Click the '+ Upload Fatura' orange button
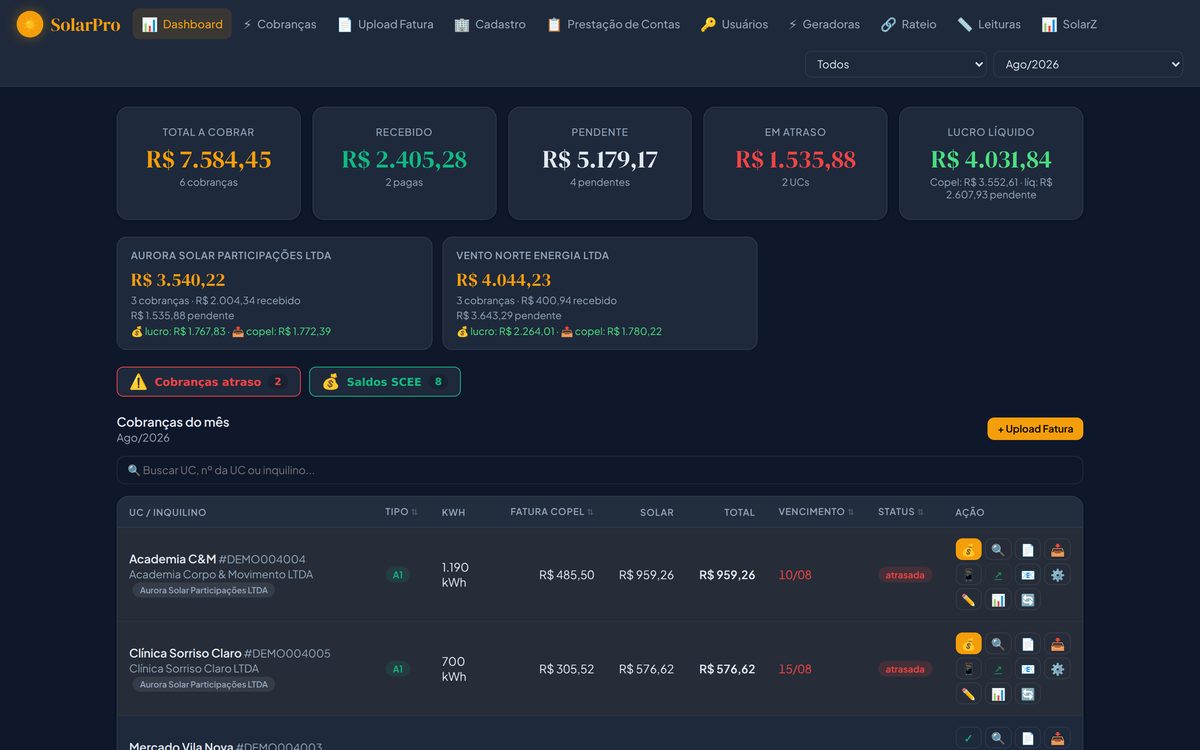Image resolution: width=1200 pixels, height=750 pixels. [x=1035, y=429]
